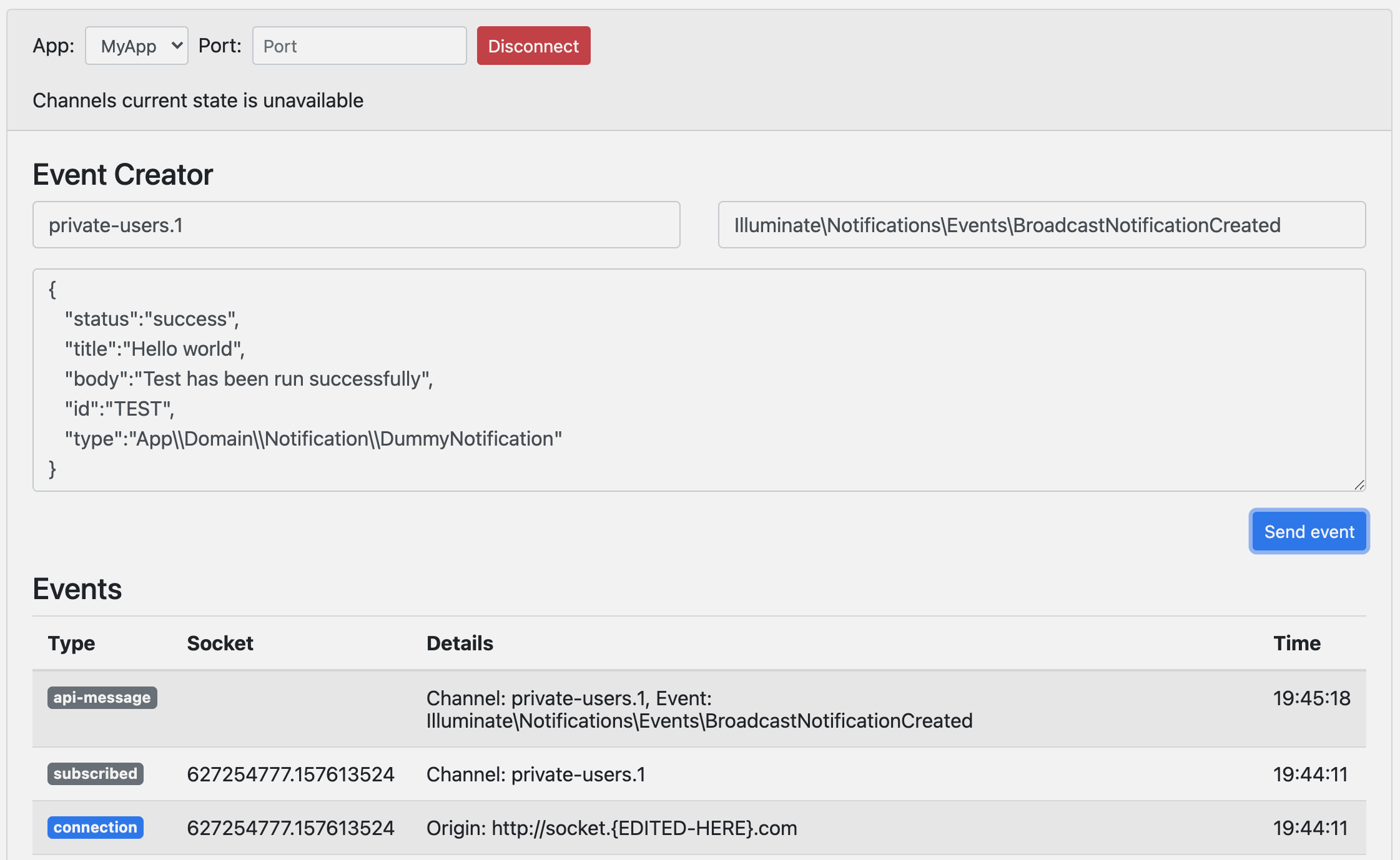Click the private-users.1 channel field
The width and height of the screenshot is (1400, 860).
click(x=356, y=225)
